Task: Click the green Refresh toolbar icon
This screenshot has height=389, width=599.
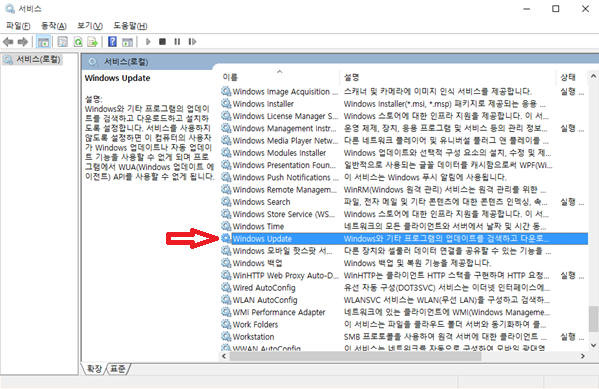Action: pos(78,42)
